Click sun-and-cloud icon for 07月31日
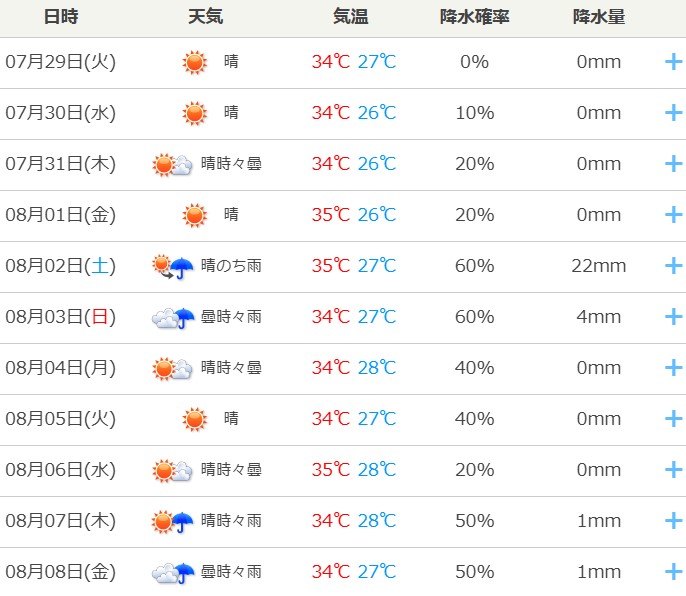Image resolution: width=686 pixels, height=596 pixels. point(172,165)
